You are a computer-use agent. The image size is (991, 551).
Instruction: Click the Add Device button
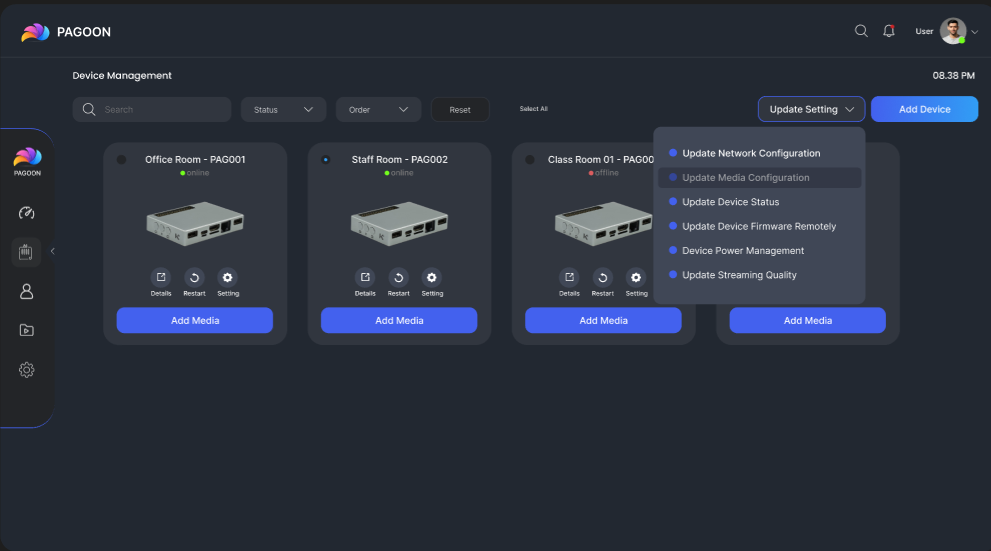click(924, 110)
